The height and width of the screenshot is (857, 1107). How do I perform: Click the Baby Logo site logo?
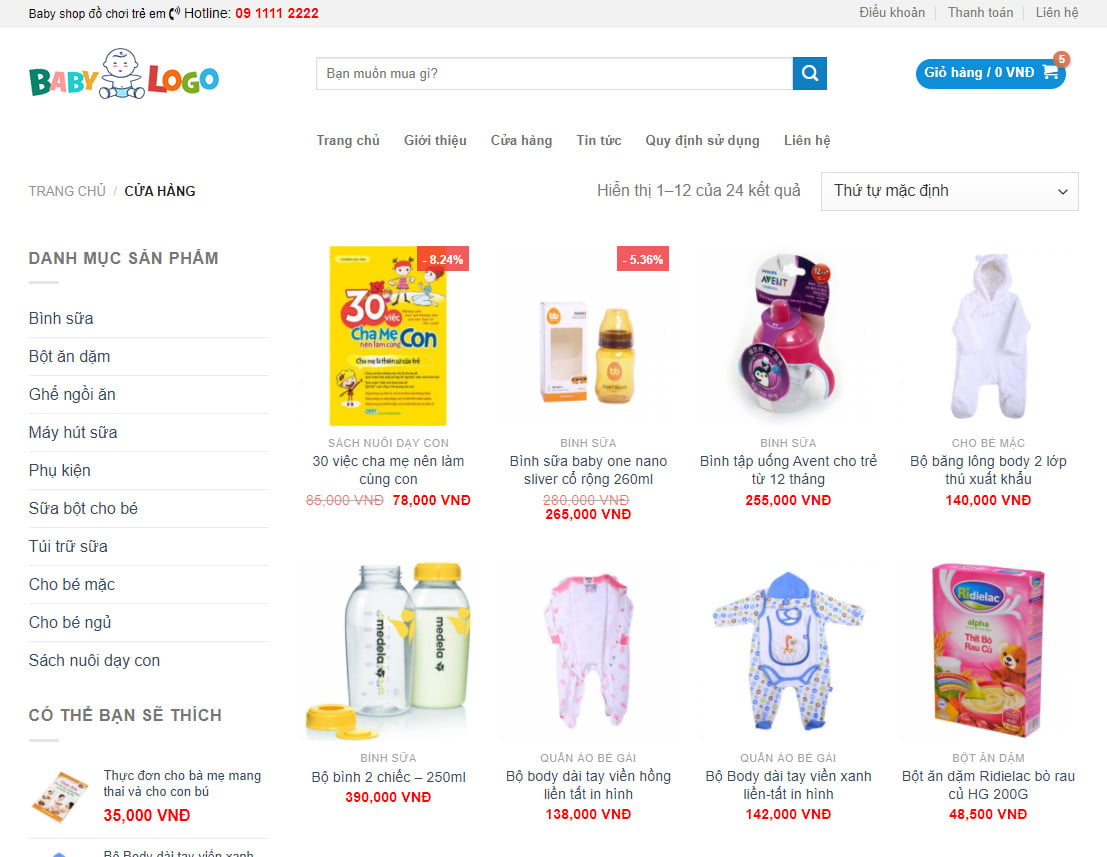click(x=124, y=74)
